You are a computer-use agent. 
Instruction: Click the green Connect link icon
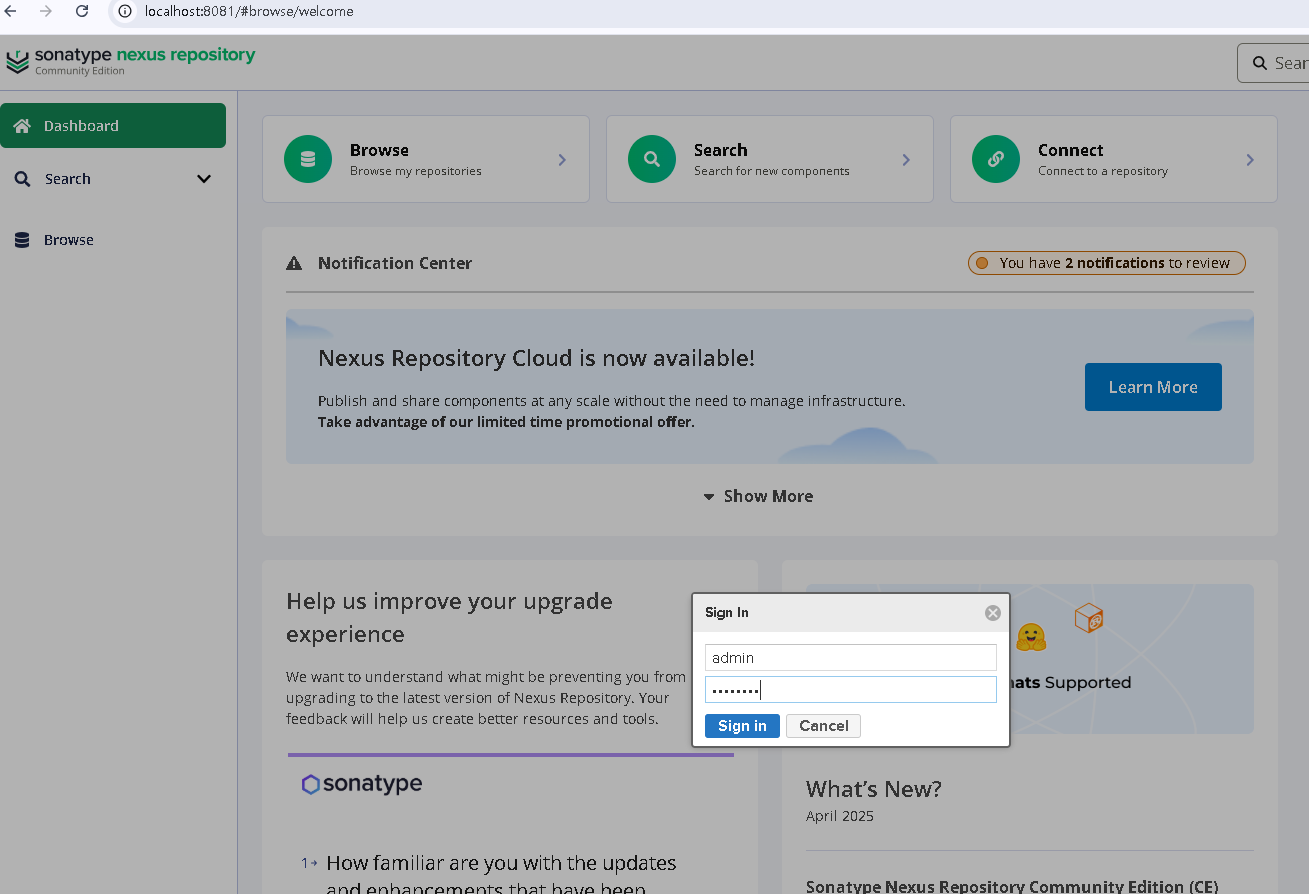coord(996,159)
